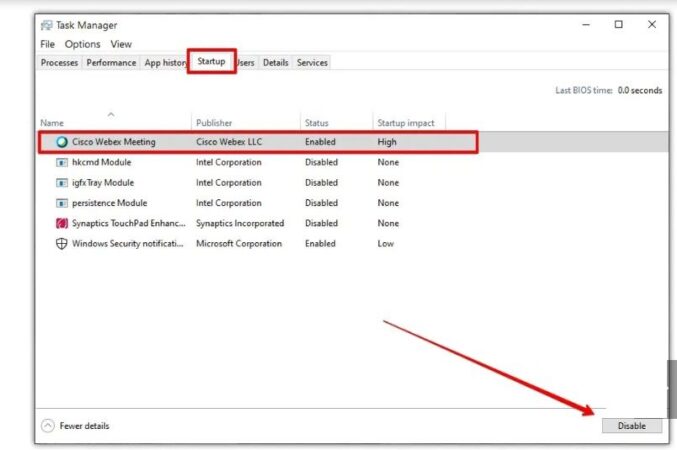677x450 pixels.
Task: Click the High startup impact value
Action: tap(387, 142)
